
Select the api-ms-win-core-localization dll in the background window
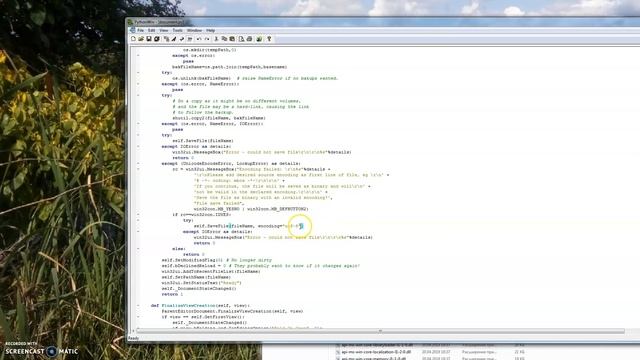376,352
